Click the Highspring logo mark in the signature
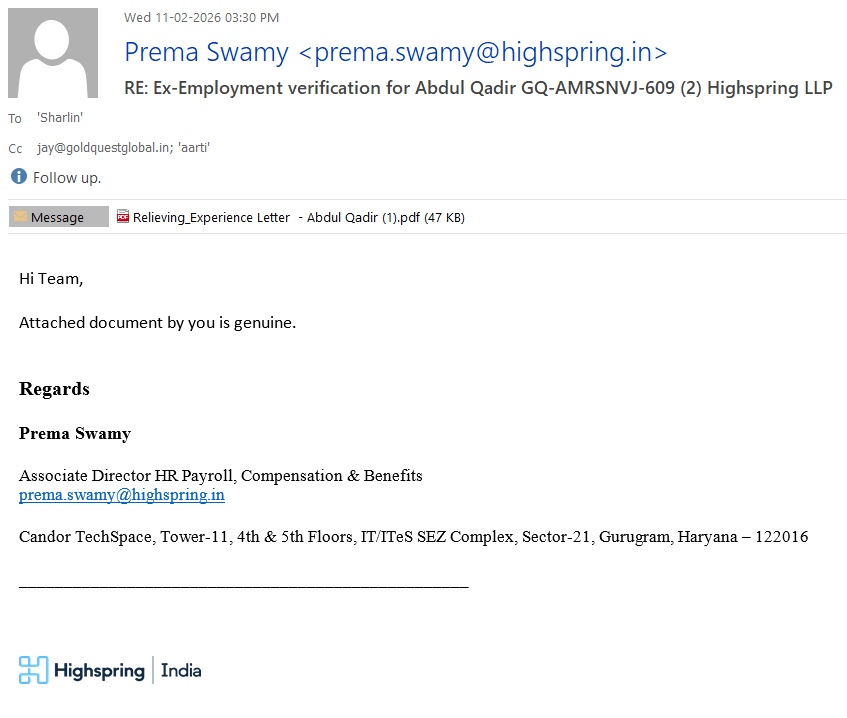This screenshot has height=718, width=847. click(x=33, y=670)
